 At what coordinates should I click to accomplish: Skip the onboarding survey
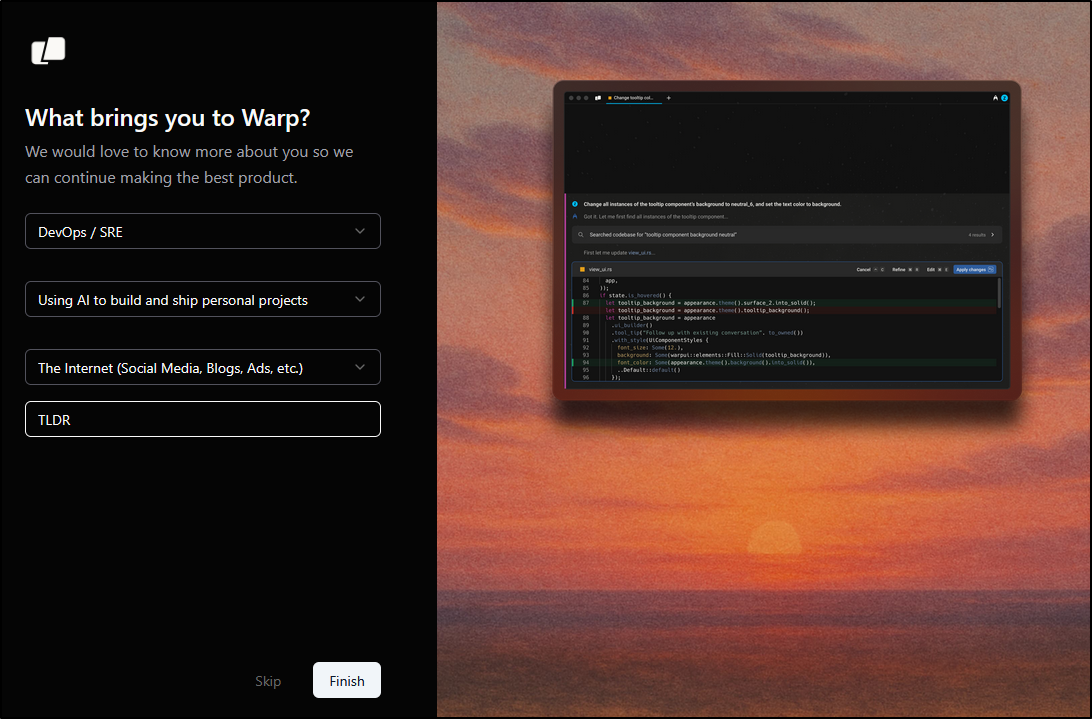click(268, 681)
